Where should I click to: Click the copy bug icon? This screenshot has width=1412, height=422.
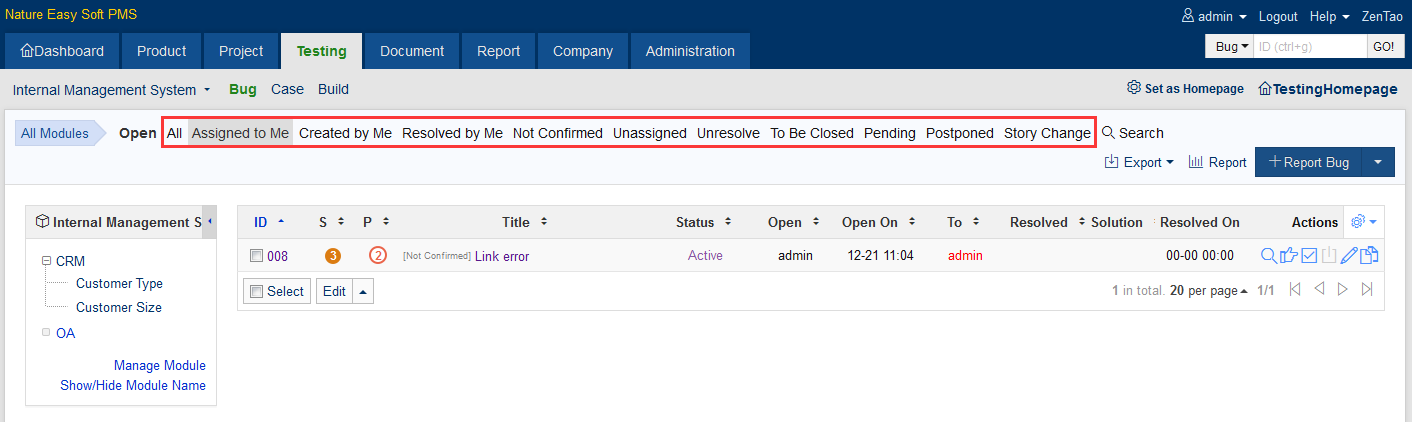tap(1369, 255)
